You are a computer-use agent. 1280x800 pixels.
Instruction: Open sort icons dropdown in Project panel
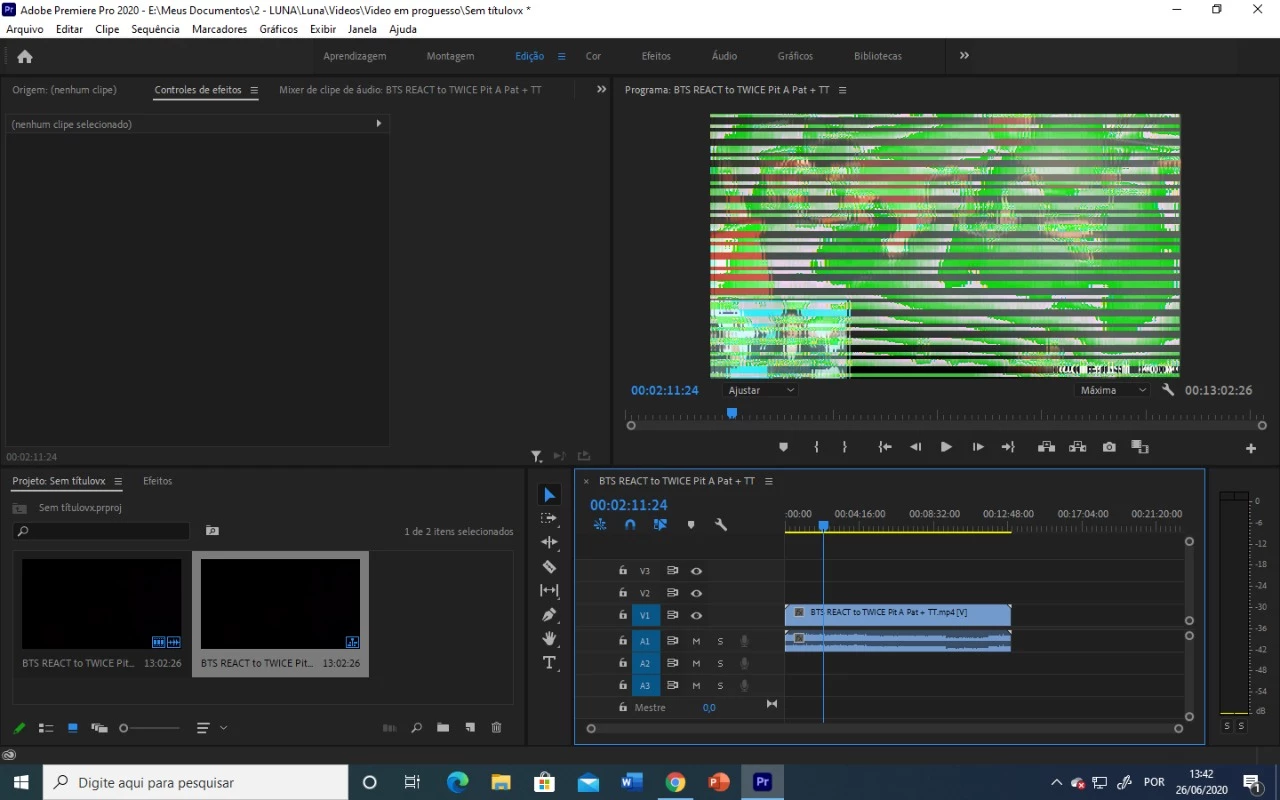click(x=211, y=728)
